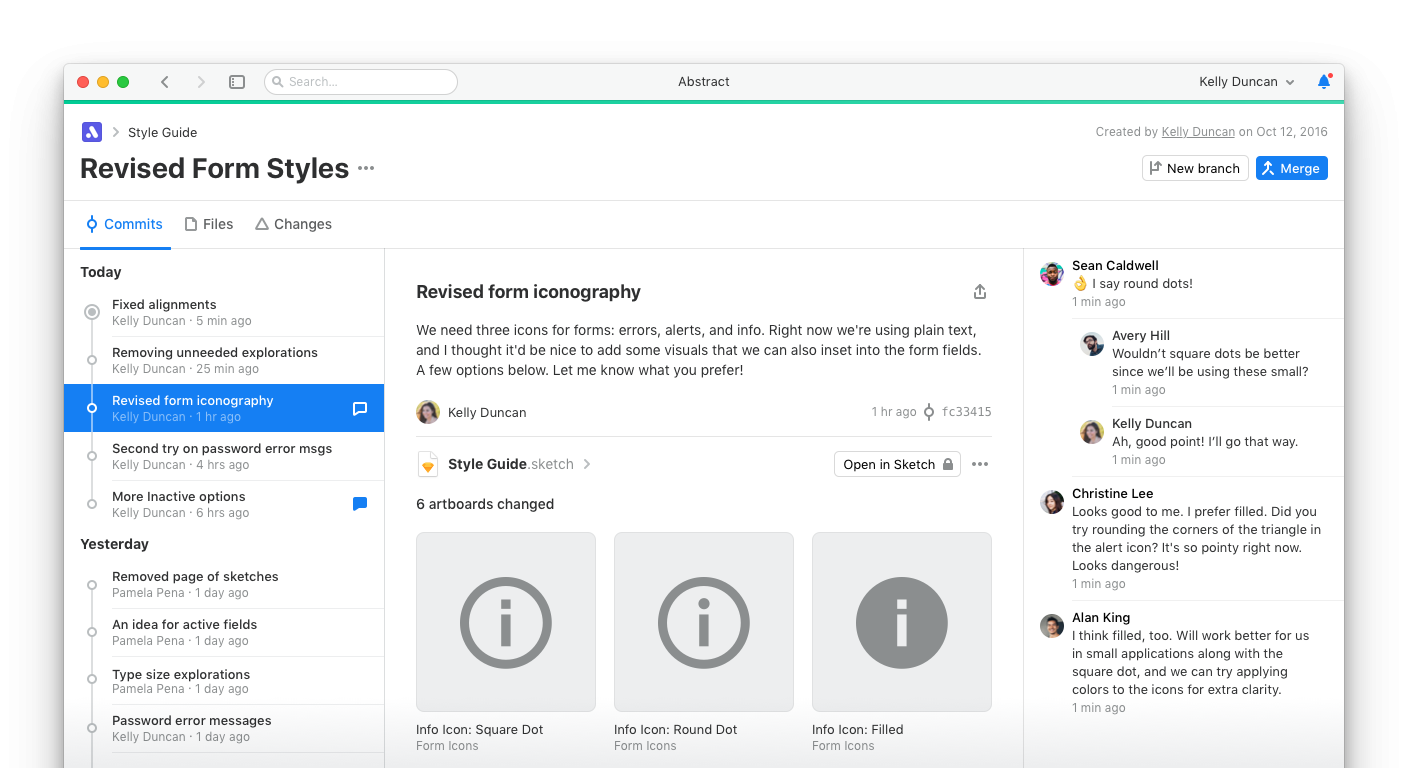The image size is (1408, 768).
Task: Open the Kelly Duncan creator link
Action: 1197,132
